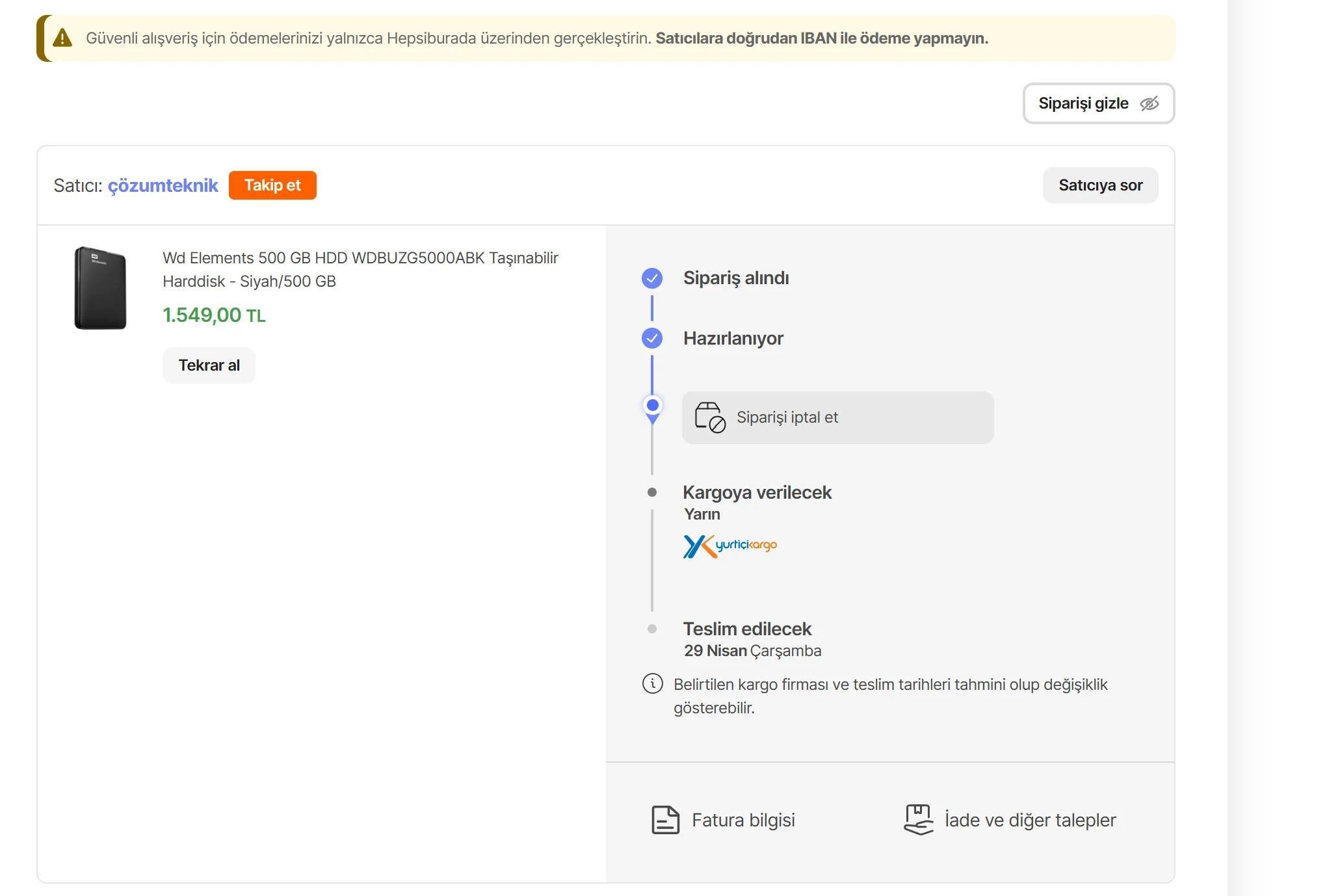1327x896 pixels.
Task: Click the 29 Nisan Çarşamba delivery date
Action: click(753, 651)
